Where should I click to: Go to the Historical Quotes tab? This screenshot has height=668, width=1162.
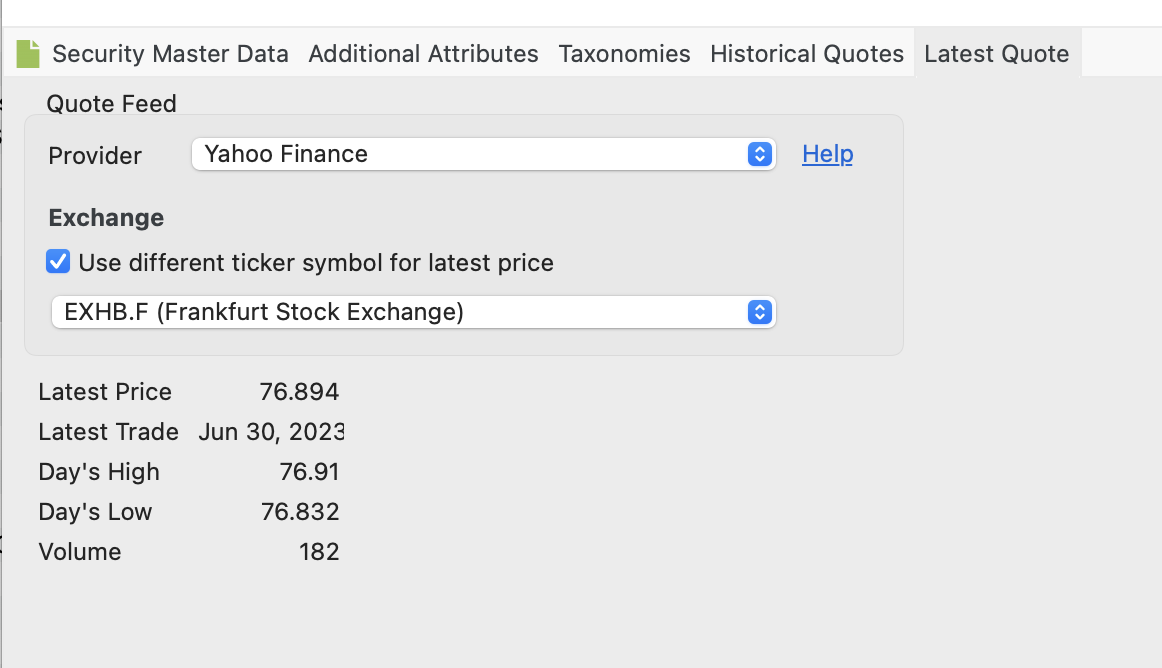coord(806,53)
